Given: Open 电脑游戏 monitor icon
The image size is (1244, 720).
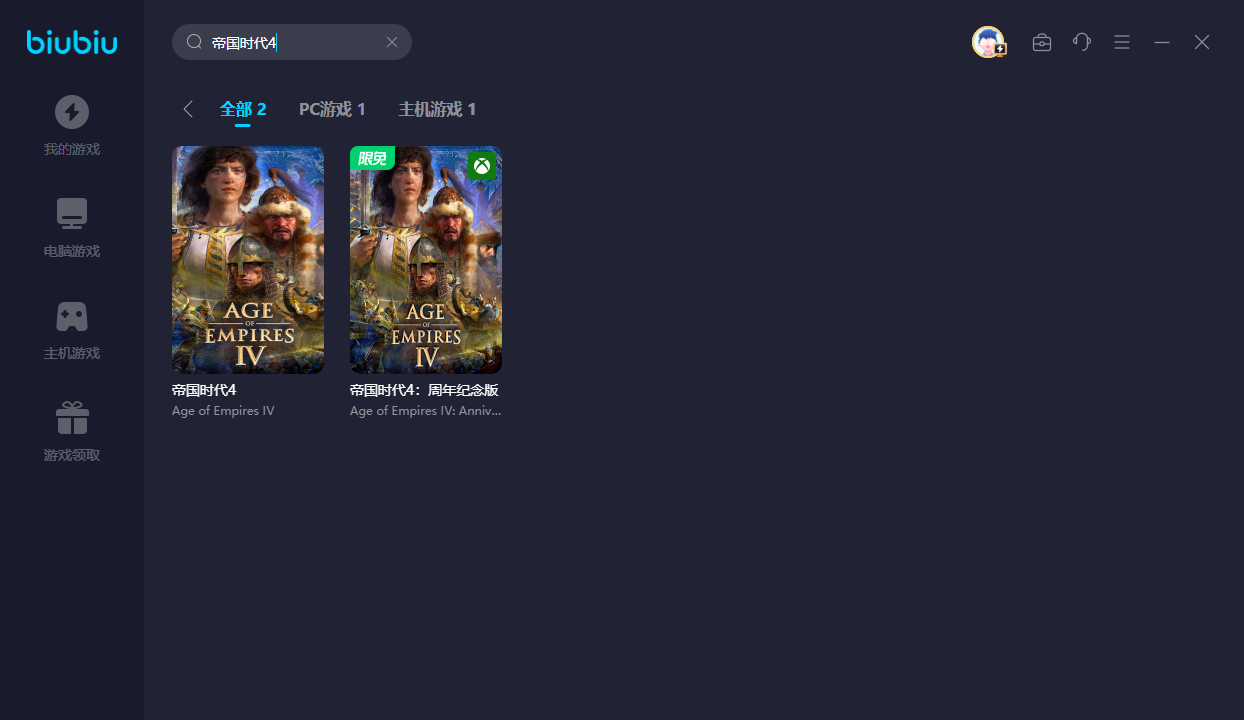Looking at the screenshot, I should (x=72, y=213).
